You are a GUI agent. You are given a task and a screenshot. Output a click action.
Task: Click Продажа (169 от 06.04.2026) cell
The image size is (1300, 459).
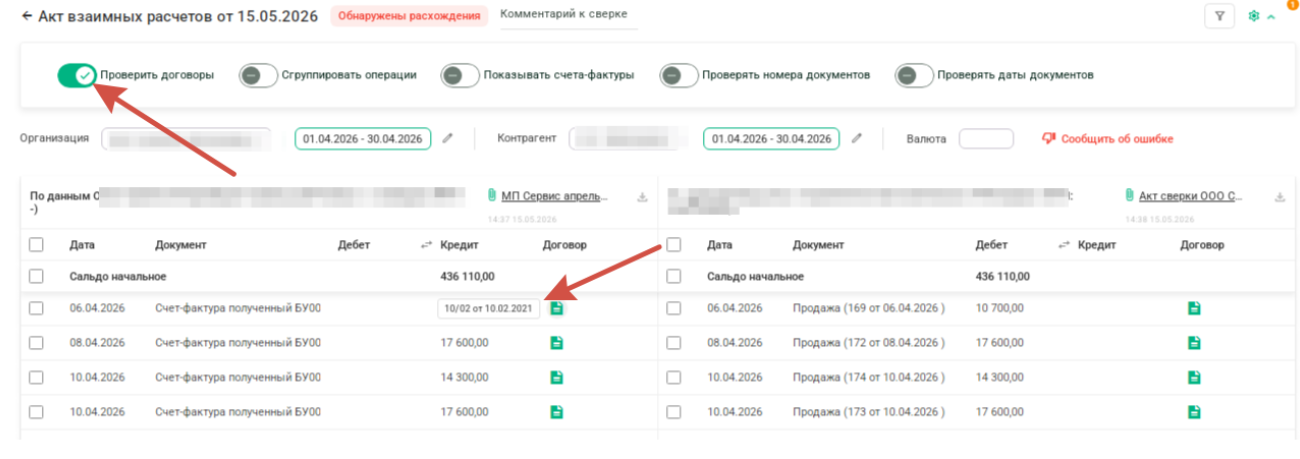[868, 308]
